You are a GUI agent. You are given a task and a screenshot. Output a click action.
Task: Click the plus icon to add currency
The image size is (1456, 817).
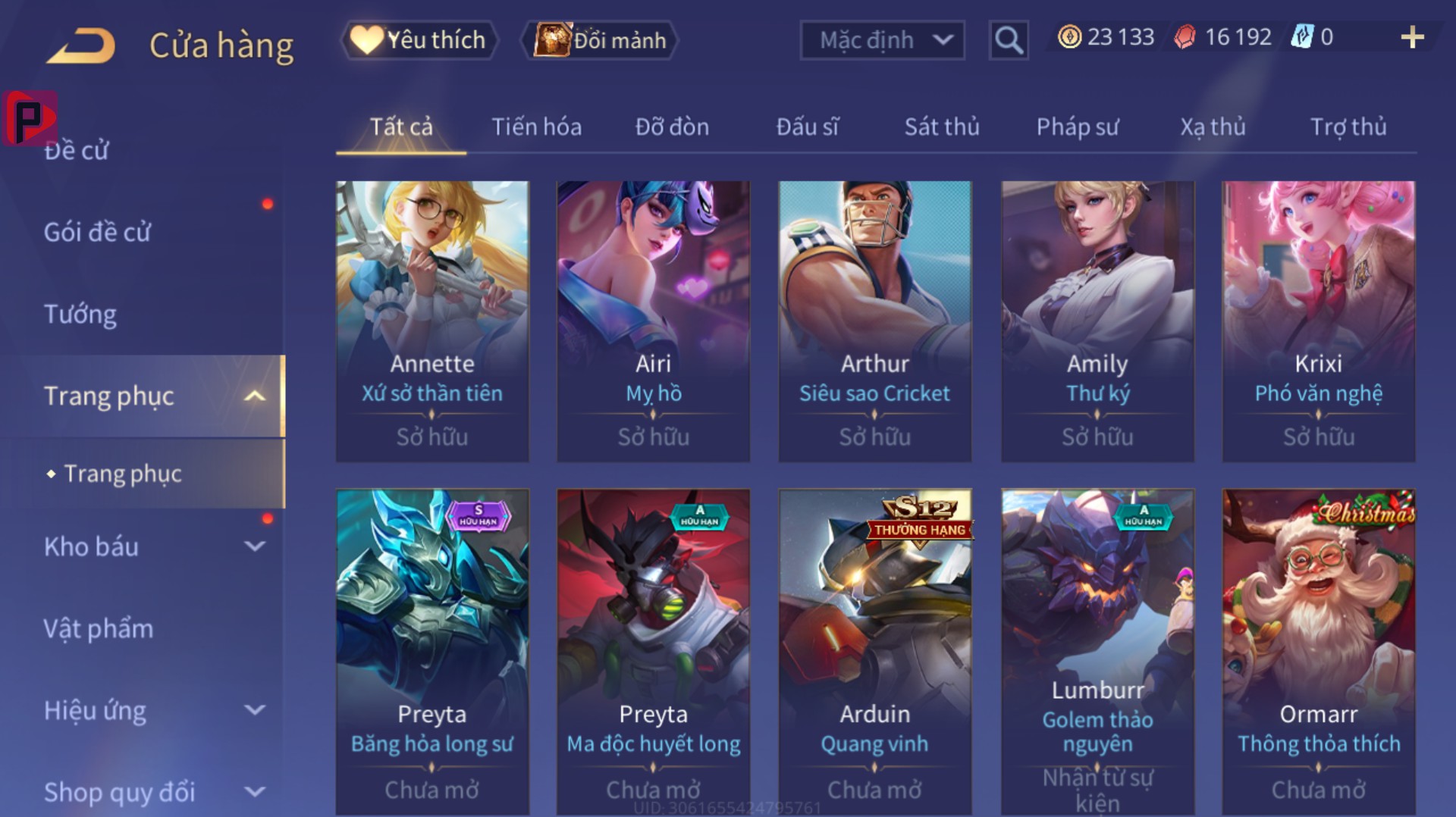1412,37
